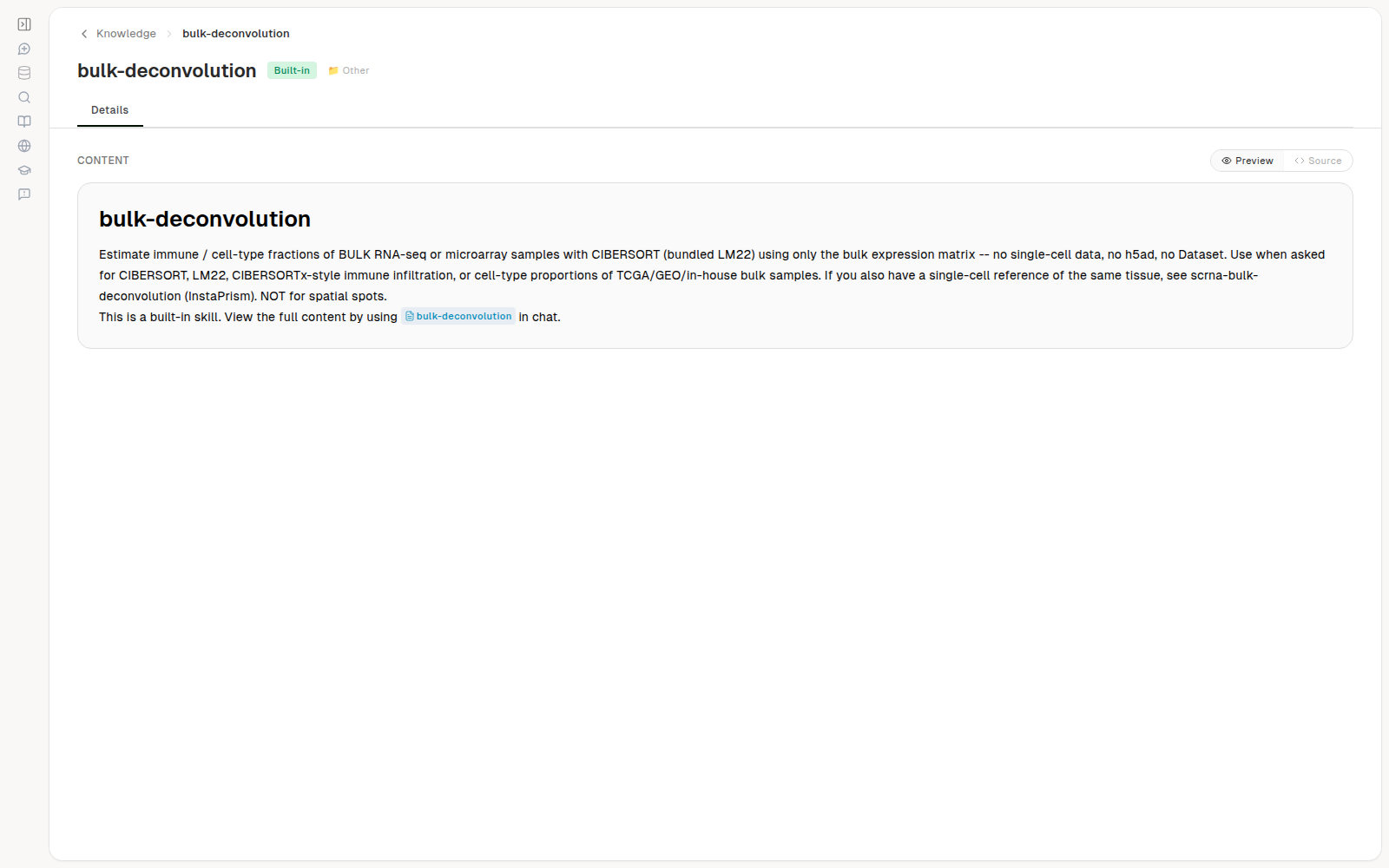The width and height of the screenshot is (1389, 868).
Task: Open search via the magnifier icon
Action: (24, 97)
